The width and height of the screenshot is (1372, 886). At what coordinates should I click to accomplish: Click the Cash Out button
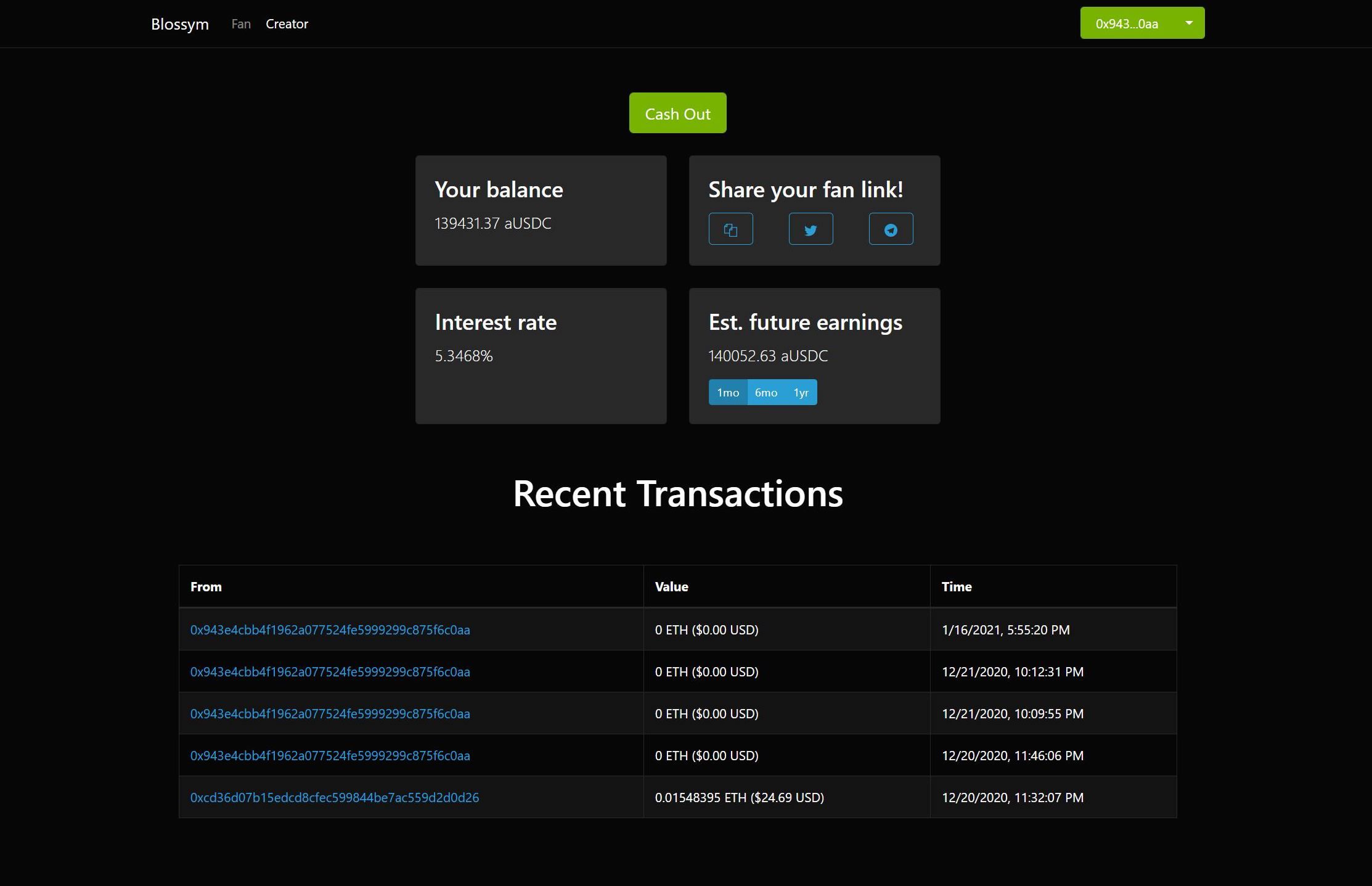[677, 113]
